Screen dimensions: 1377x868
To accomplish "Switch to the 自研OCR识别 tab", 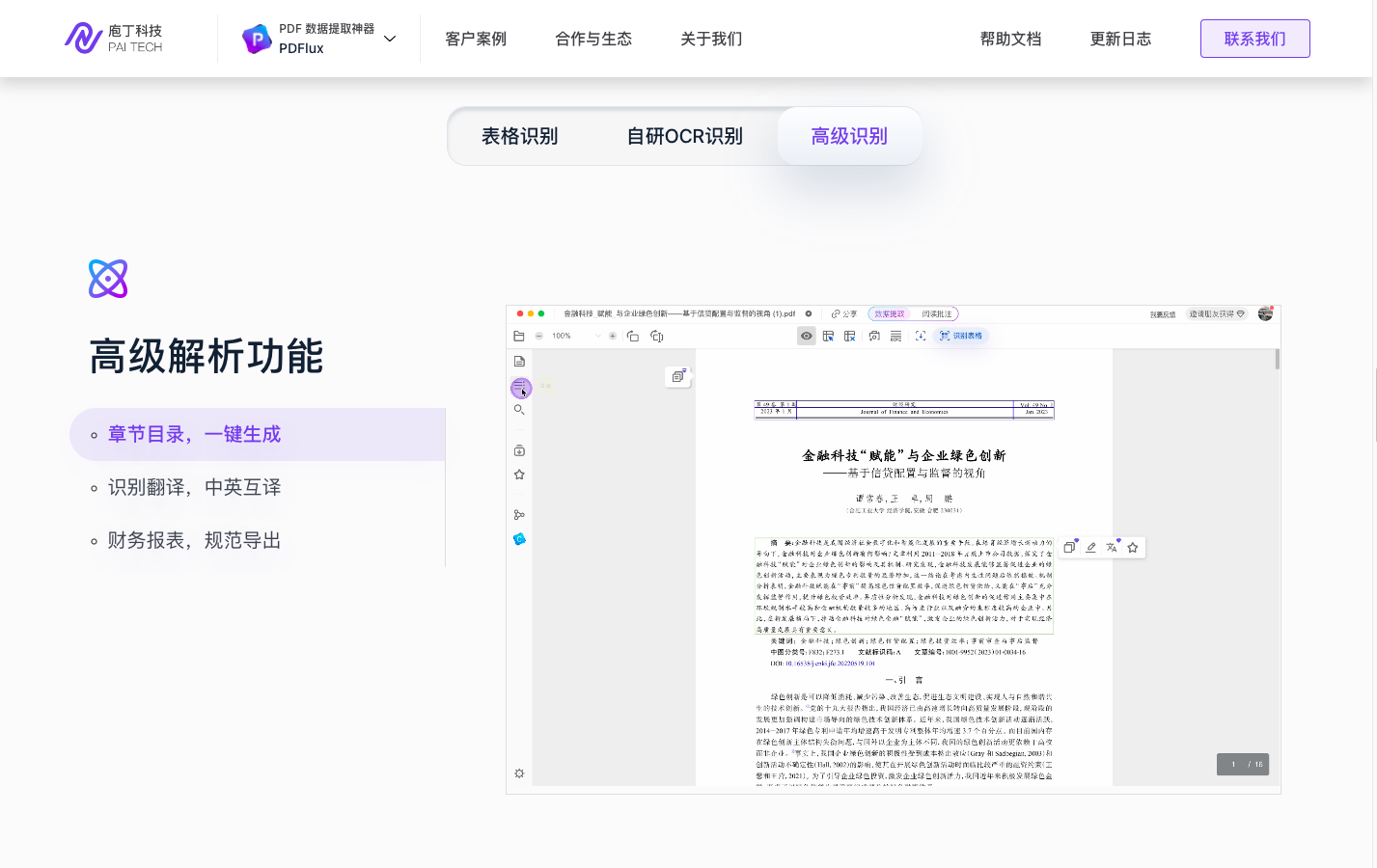I will click(x=684, y=136).
